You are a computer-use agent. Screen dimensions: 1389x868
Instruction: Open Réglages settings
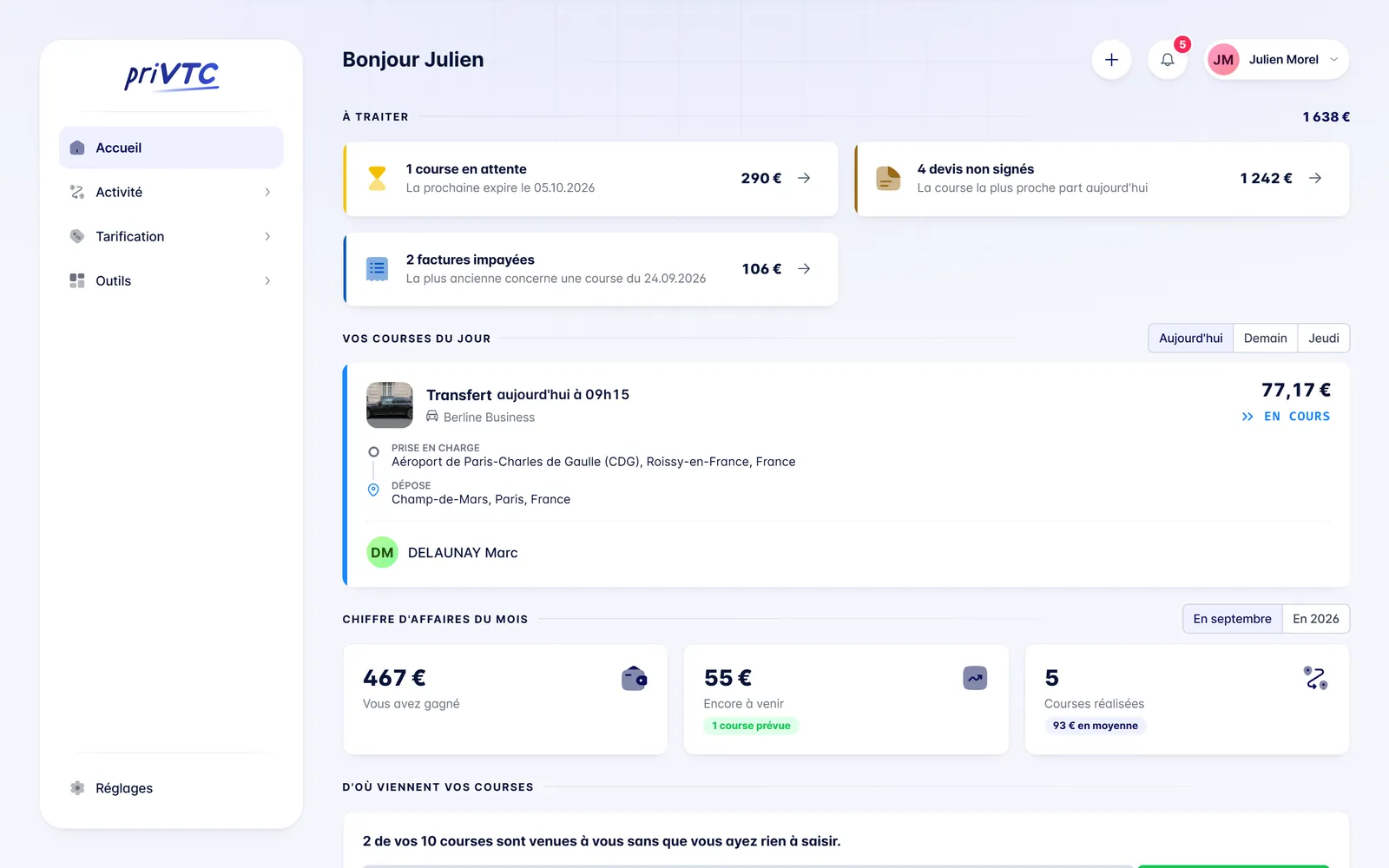tap(171, 788)
